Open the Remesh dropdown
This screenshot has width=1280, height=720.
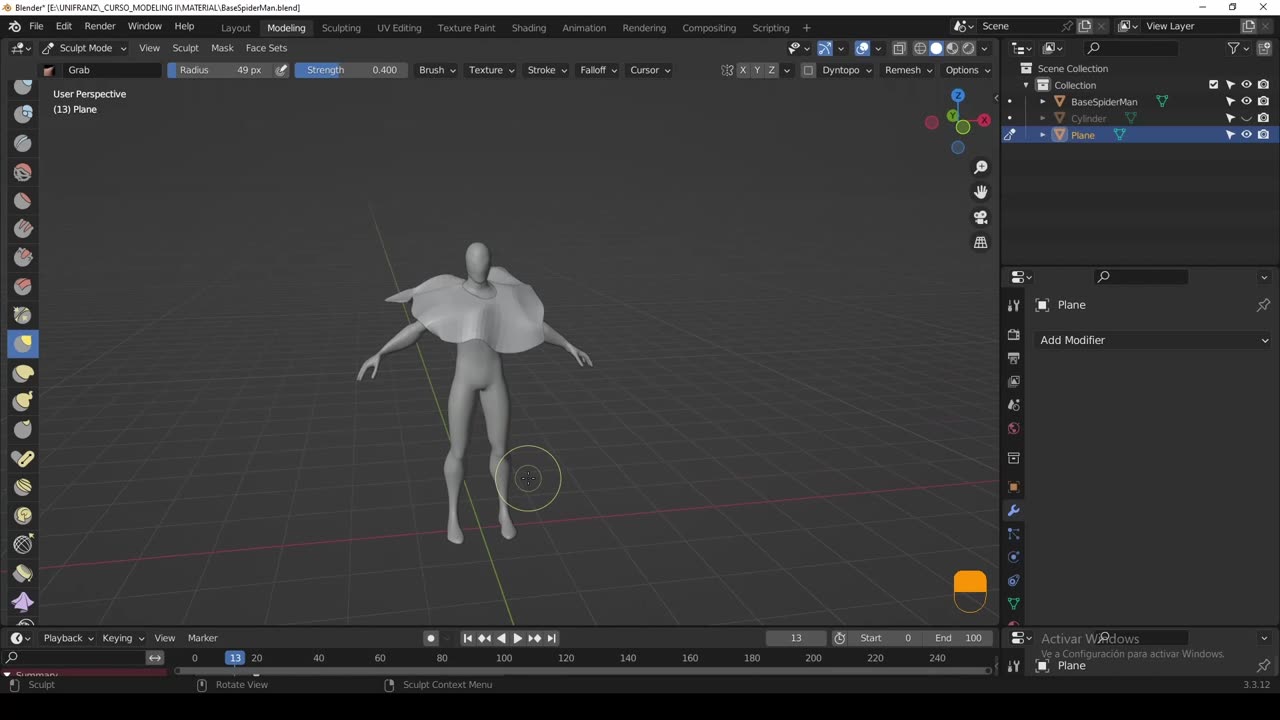pyautogui.click(x=908, y=70)
